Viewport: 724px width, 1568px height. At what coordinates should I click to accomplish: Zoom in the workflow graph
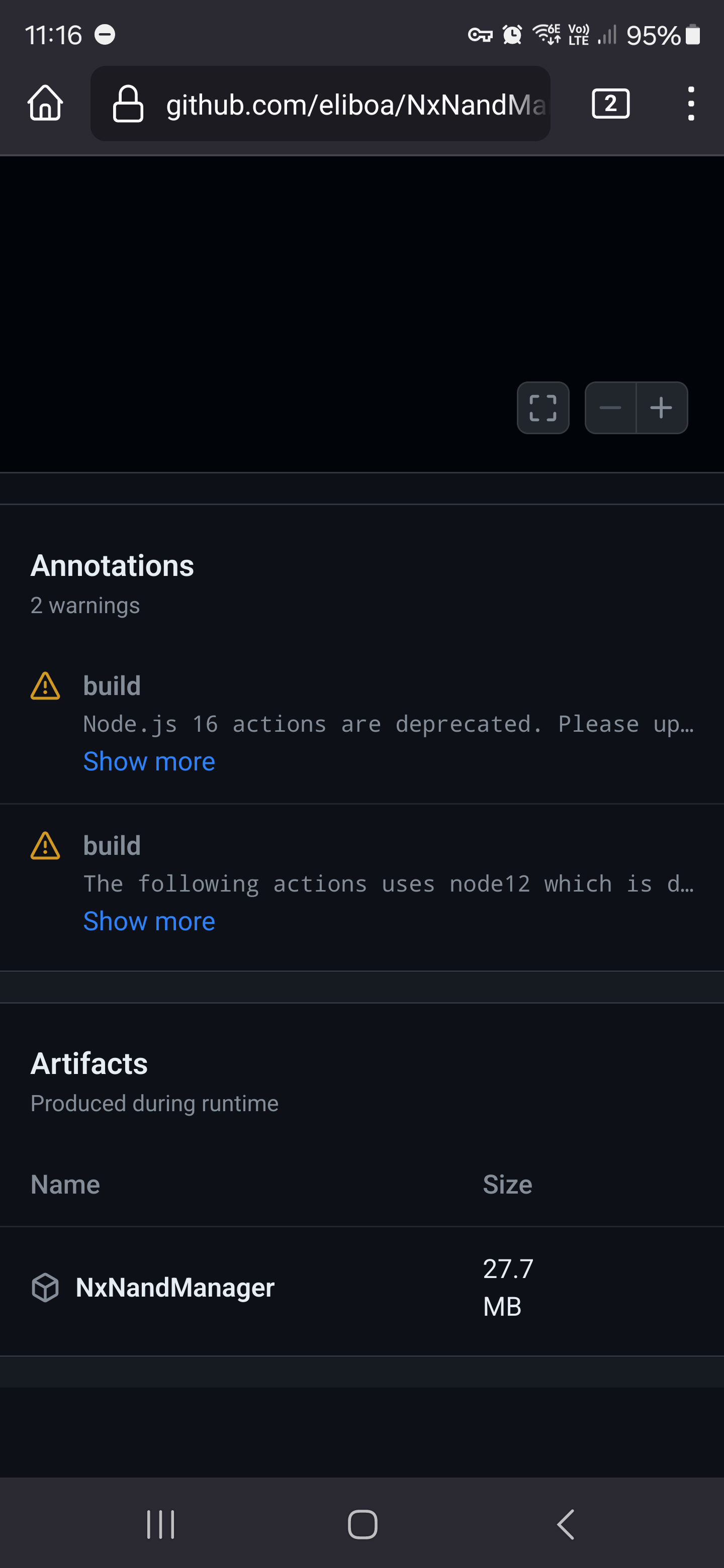pos(662,408)
